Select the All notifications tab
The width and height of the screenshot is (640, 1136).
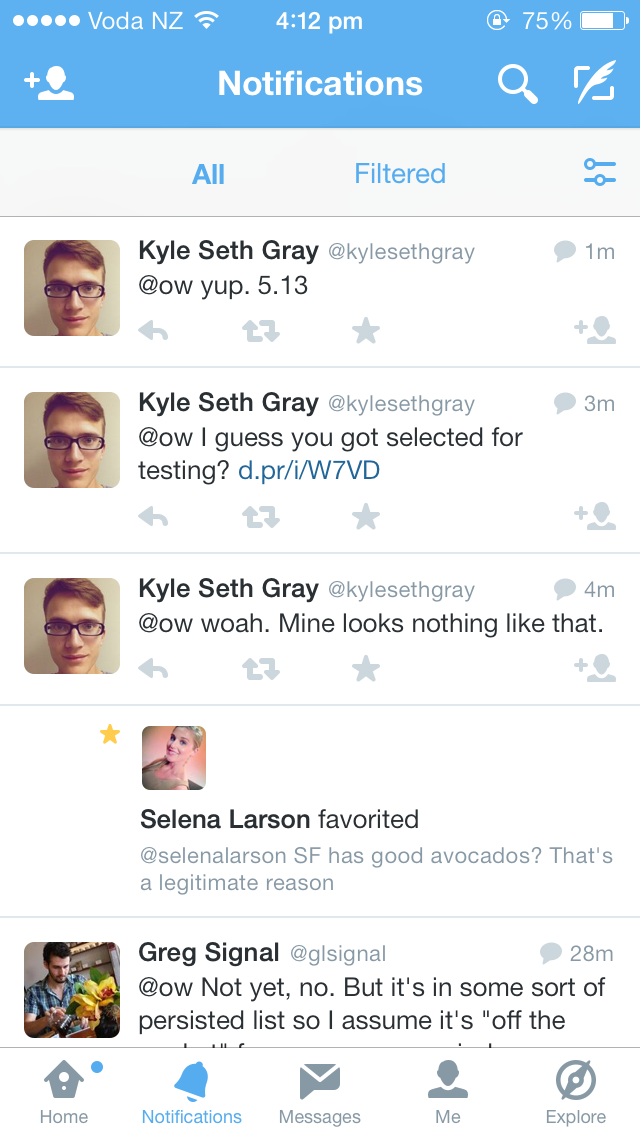[x=208, y=174]
